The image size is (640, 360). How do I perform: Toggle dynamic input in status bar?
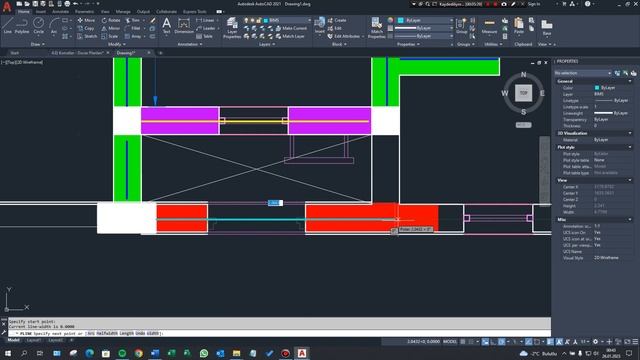tap(485, 342)
